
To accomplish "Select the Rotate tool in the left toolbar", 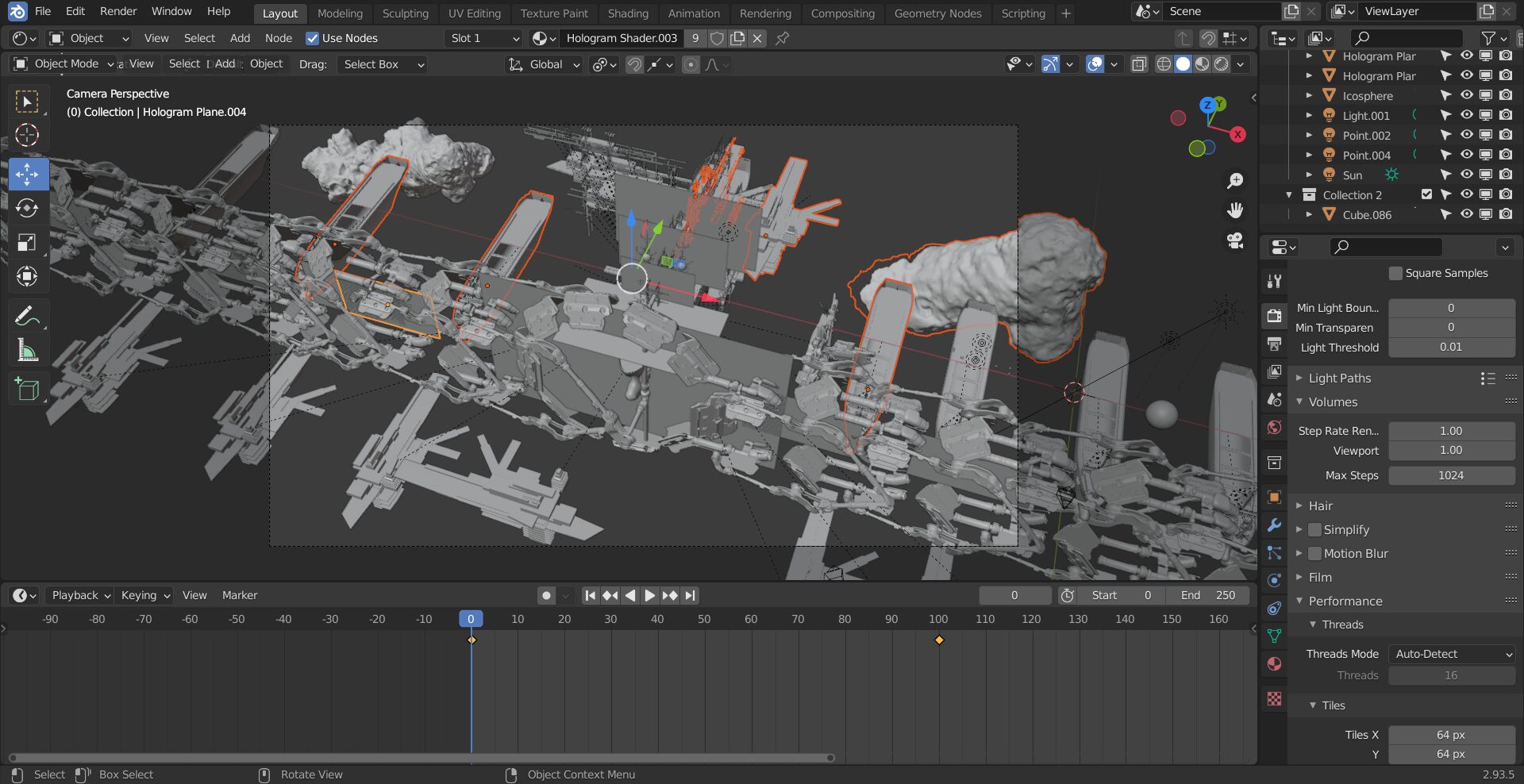I will tap(27, 209).
